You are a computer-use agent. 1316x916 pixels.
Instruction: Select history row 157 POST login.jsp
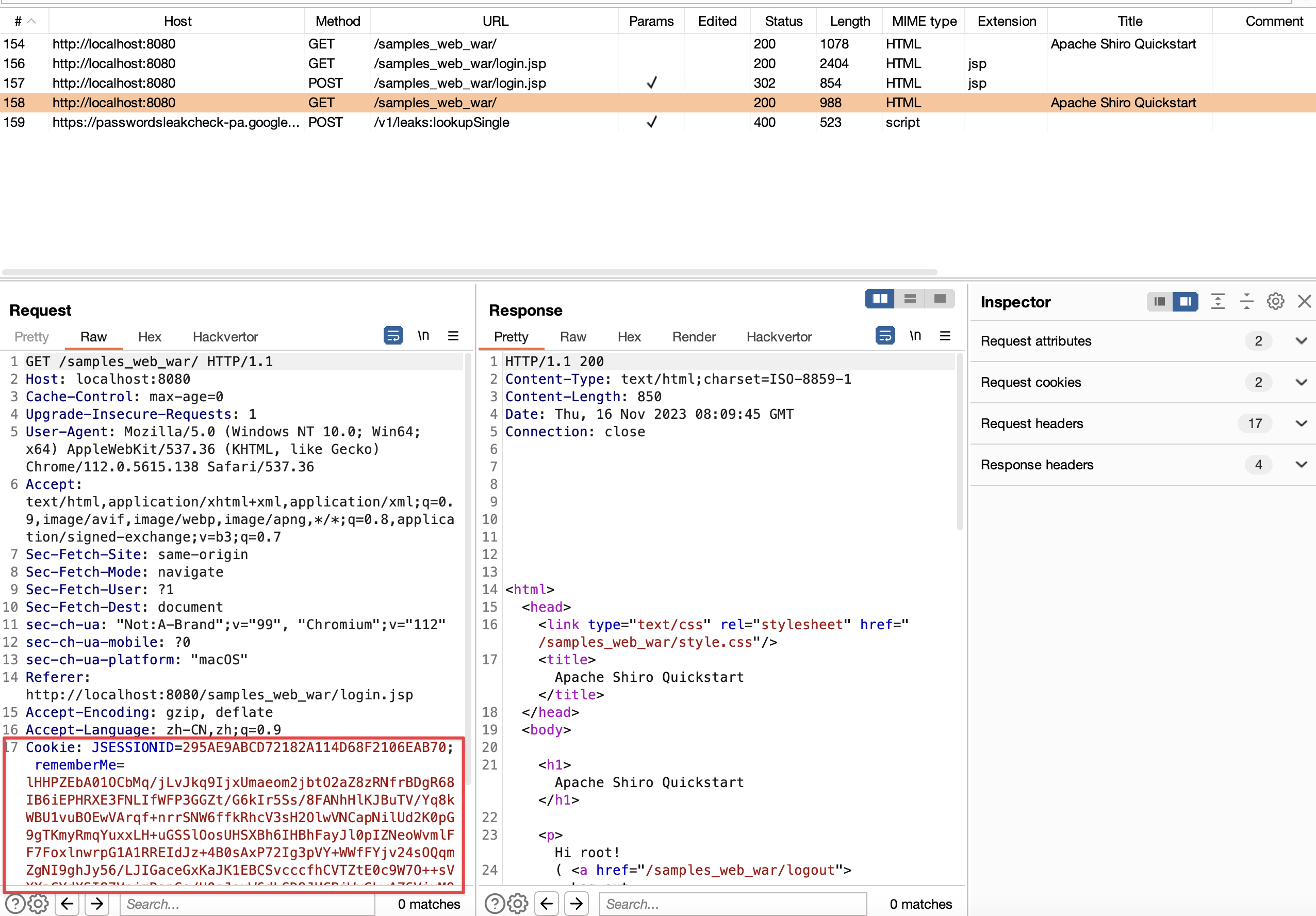(658, 83)
